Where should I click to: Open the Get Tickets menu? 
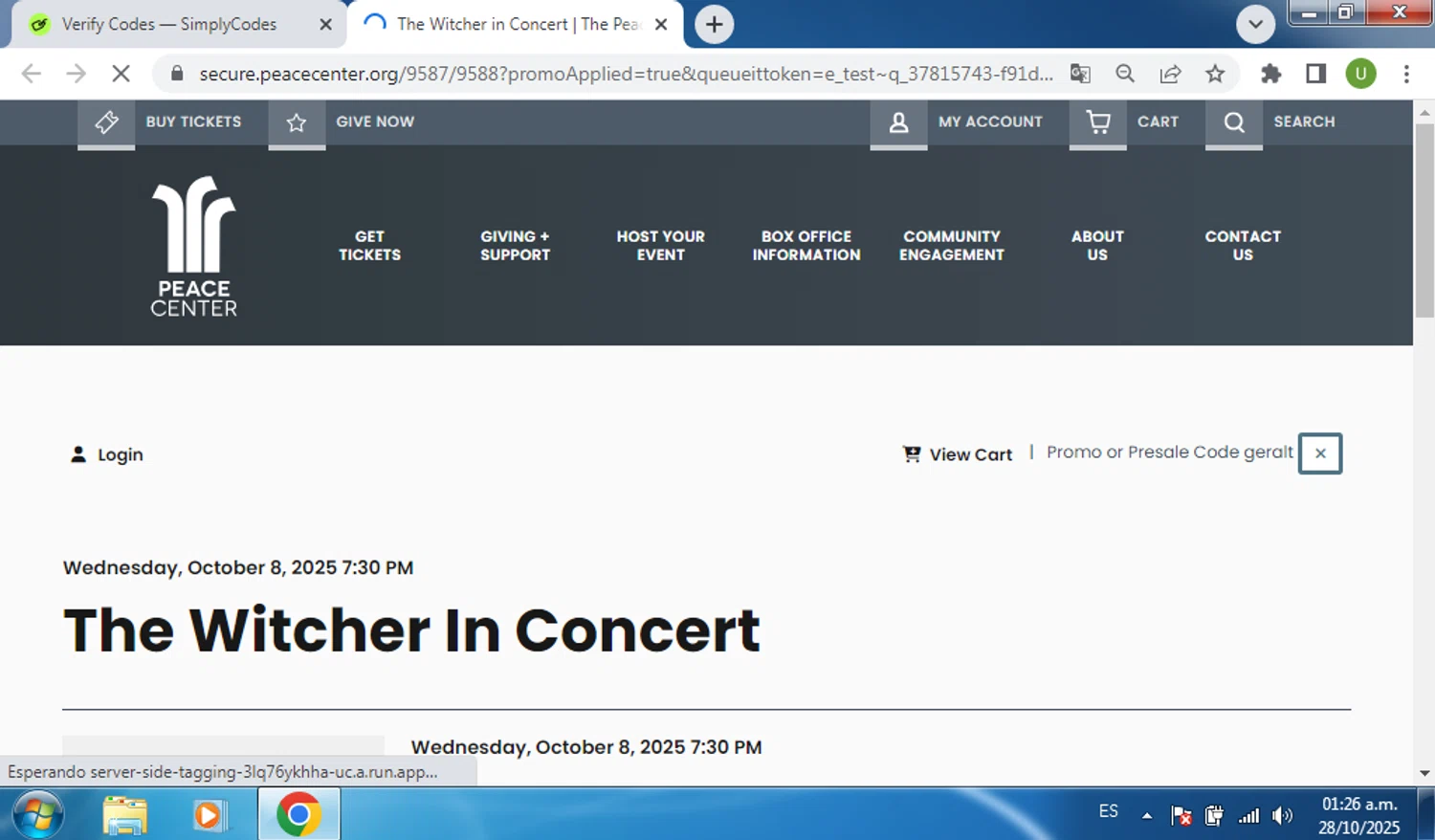[x=369, y=246]
